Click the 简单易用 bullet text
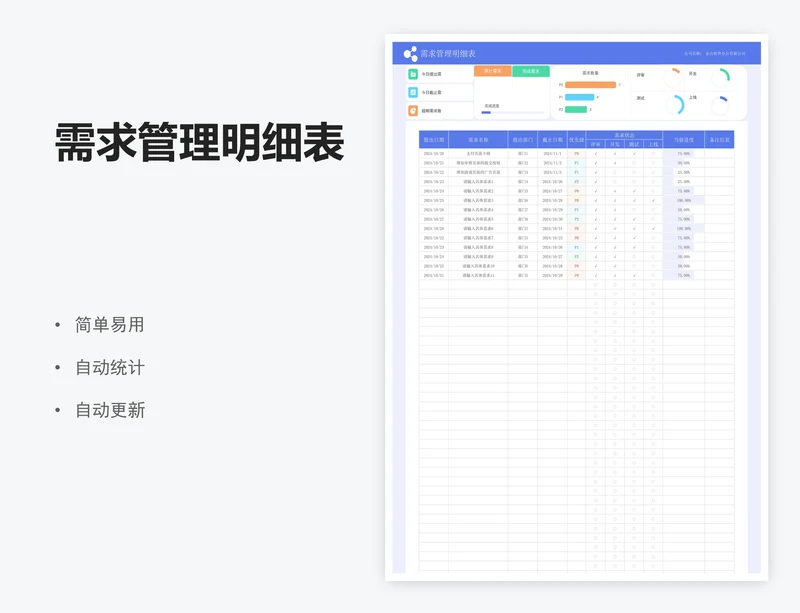Image resolution: width=800 pixels, height=613 pixels. click(x=110, y=325)
